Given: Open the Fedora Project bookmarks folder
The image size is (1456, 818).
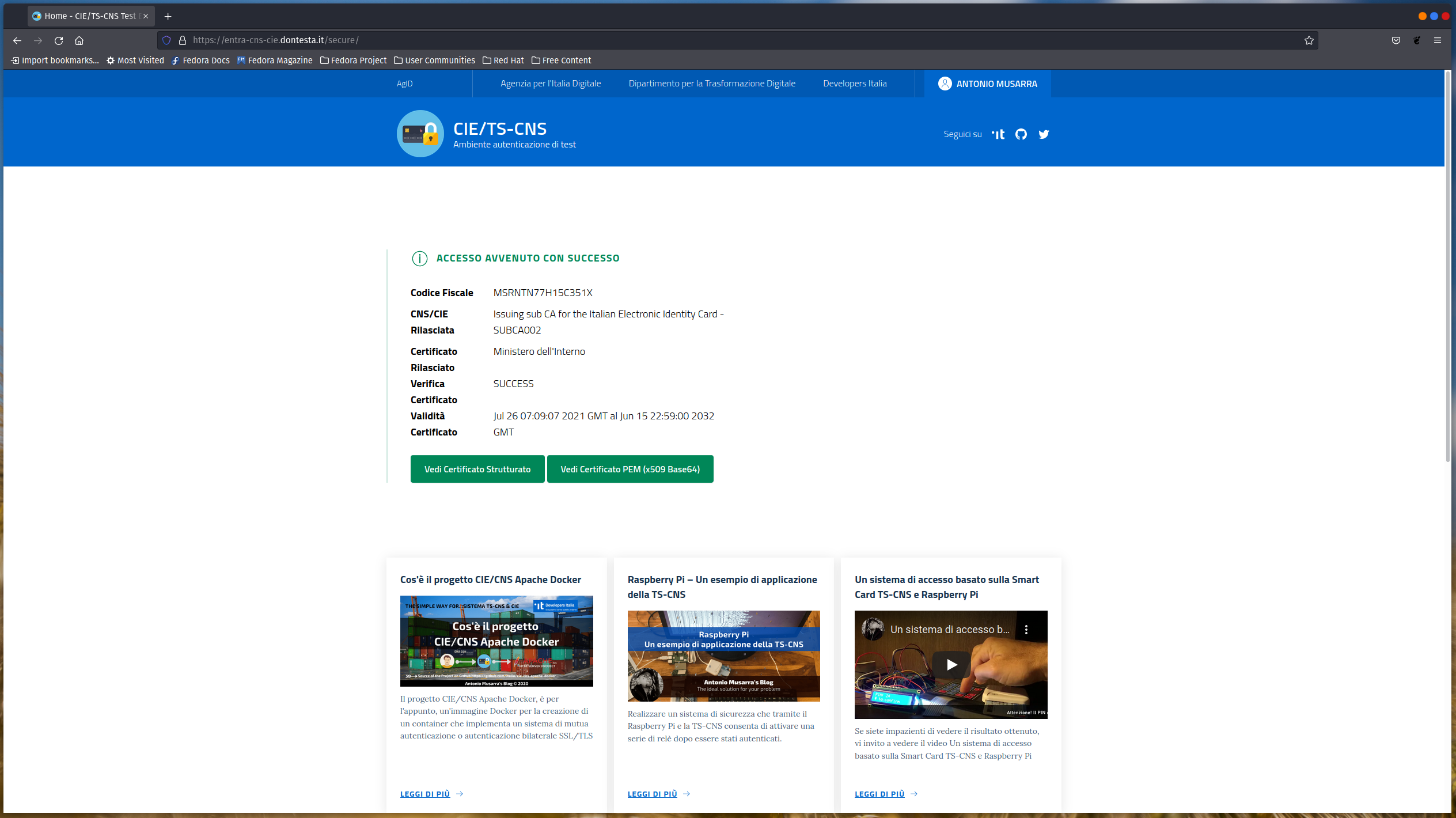Looking at the screenshot, I should click(x=353, y=60).
